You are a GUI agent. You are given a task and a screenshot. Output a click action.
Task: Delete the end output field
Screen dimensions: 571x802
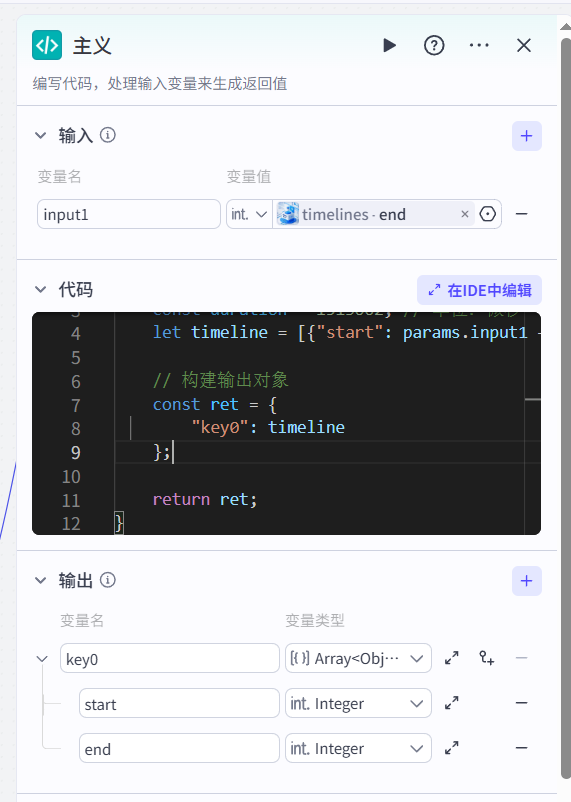[x=521, y=748]
